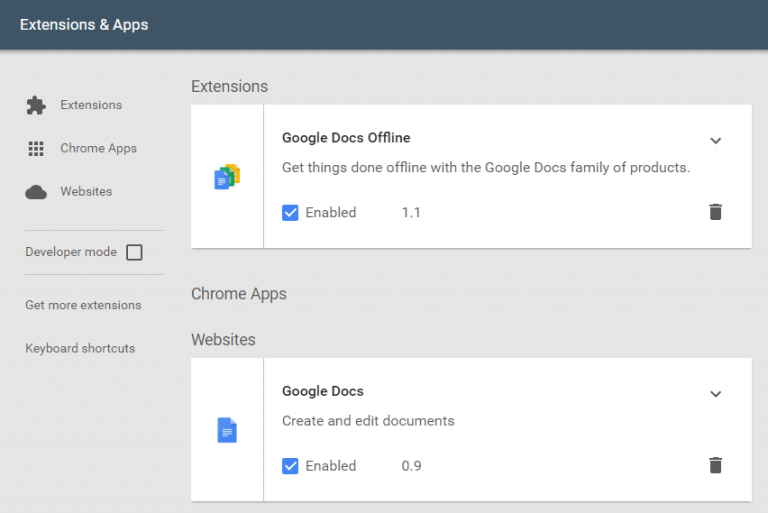Image resolution: width=768 pixels, height=513 pixels.
Task: Click the Google Docs Offline extension icon
Action: [227, 176]
